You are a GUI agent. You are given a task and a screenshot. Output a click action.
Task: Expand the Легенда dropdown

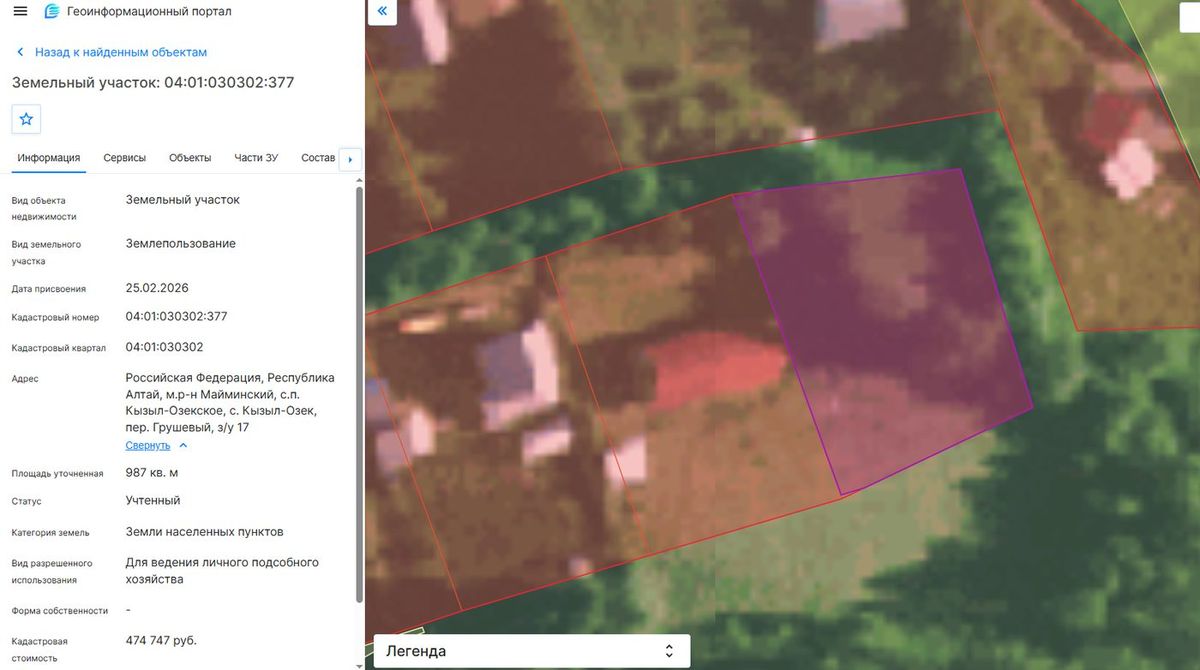[532, 651]
